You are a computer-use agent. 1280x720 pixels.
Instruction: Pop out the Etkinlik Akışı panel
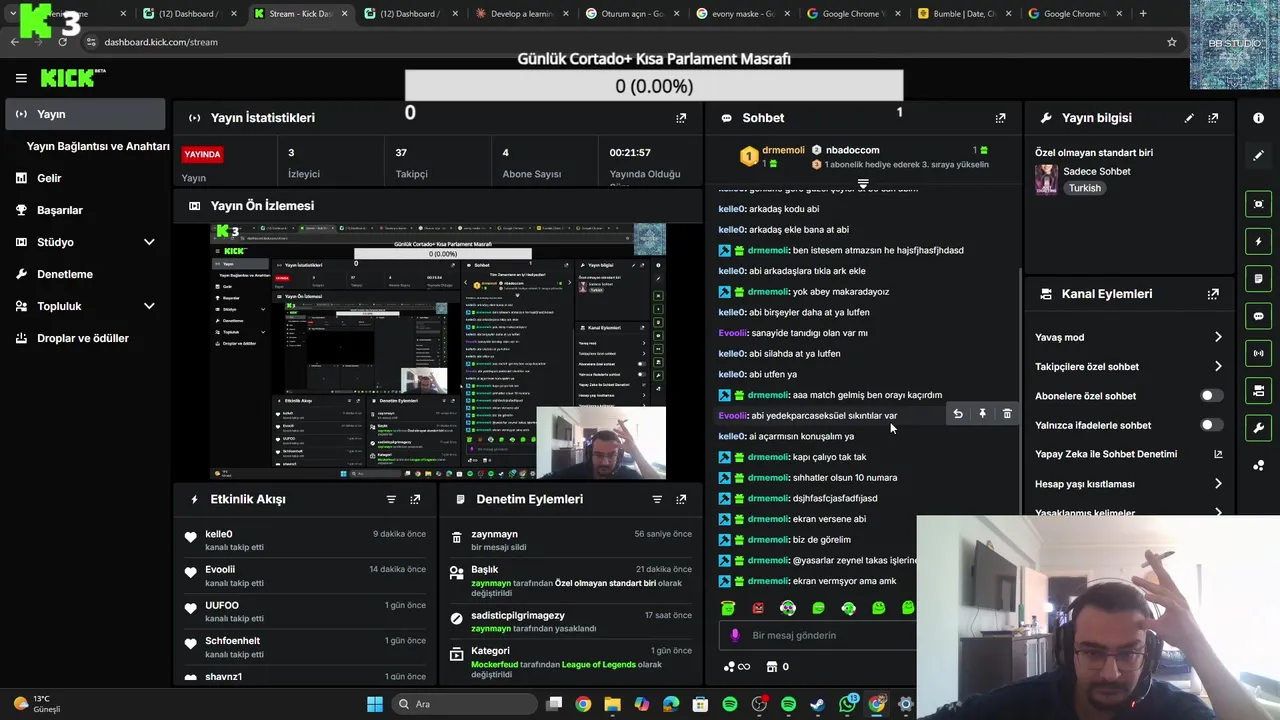415,499
